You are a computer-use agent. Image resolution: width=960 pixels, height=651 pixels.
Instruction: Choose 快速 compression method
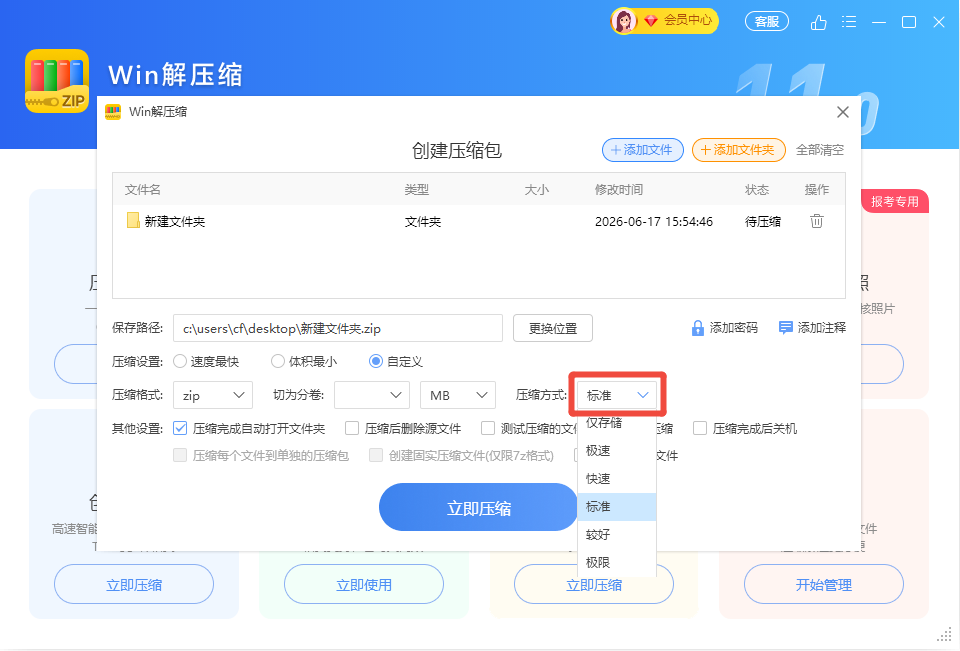617,479
